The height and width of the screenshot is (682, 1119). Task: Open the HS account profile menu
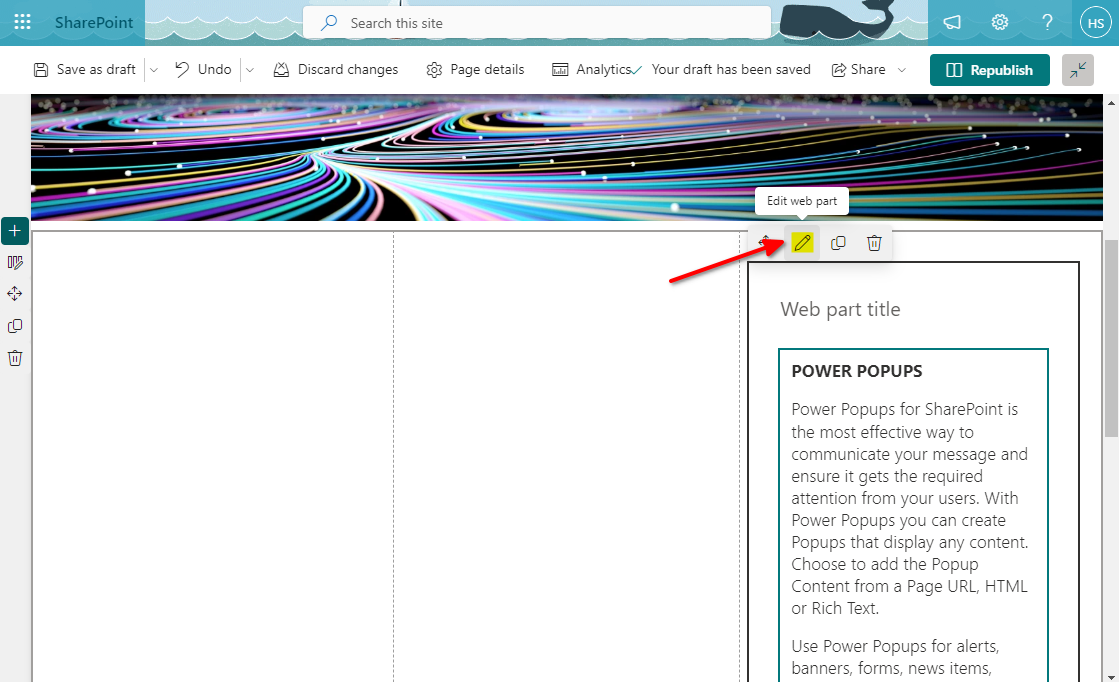pos(1095,23)
